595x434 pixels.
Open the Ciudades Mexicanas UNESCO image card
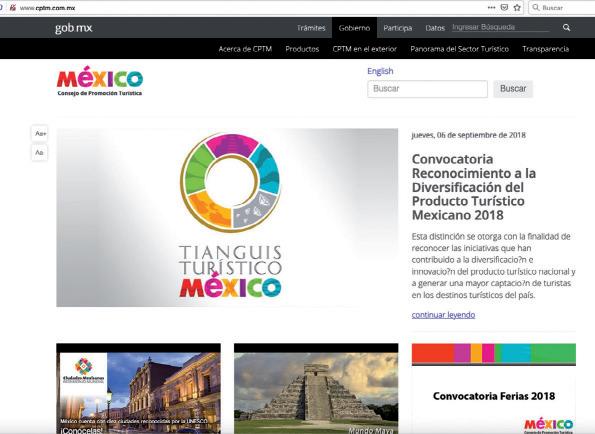click(x=139, y=389)
